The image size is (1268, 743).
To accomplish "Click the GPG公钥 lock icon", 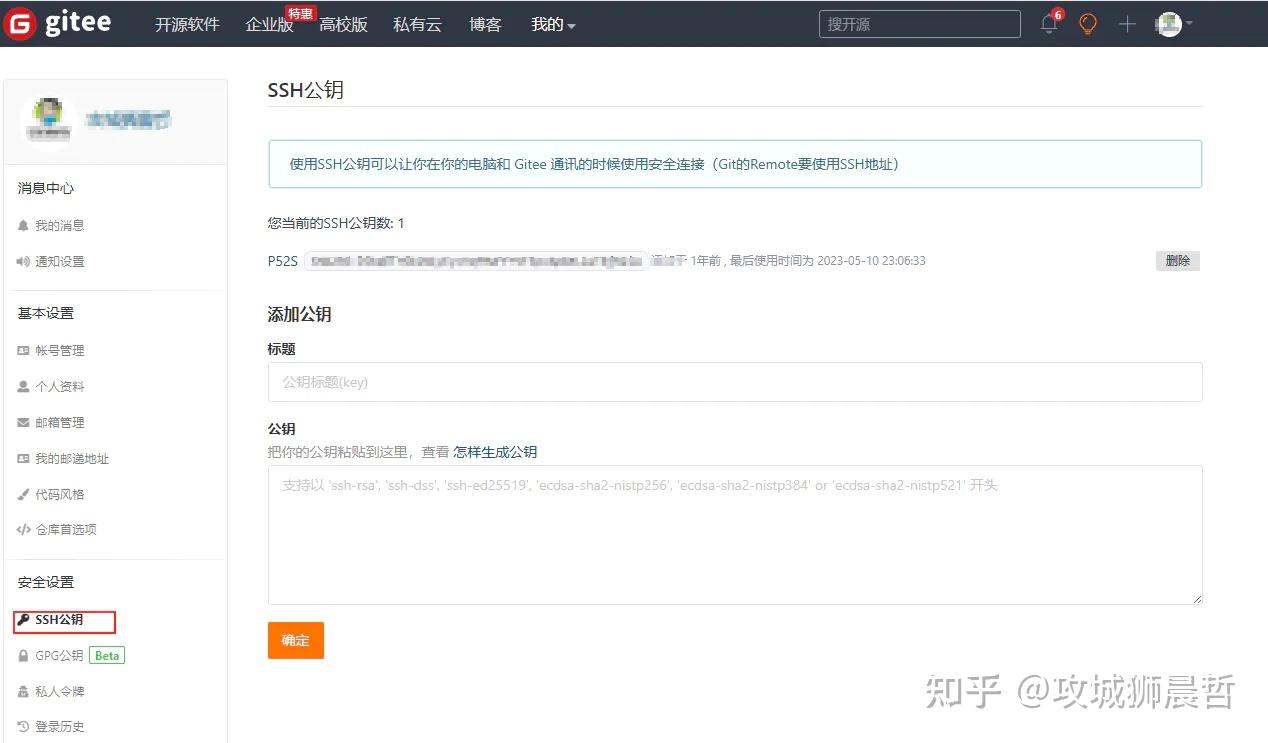I will [x=24, y=655].
